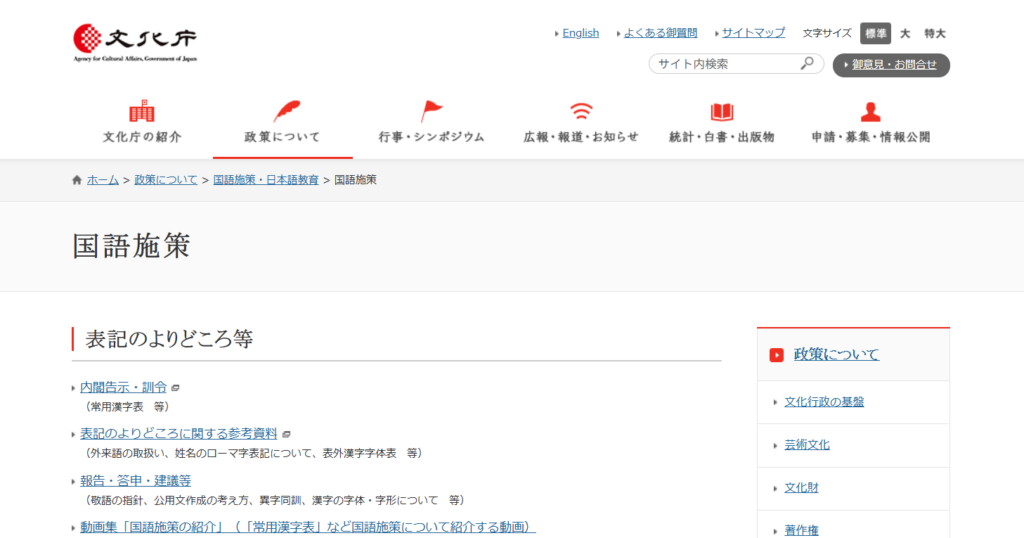This screenshot has width=1024, height=538.
Task: Open the 報告・答申・建議等 link
Action: coord(135,481)
